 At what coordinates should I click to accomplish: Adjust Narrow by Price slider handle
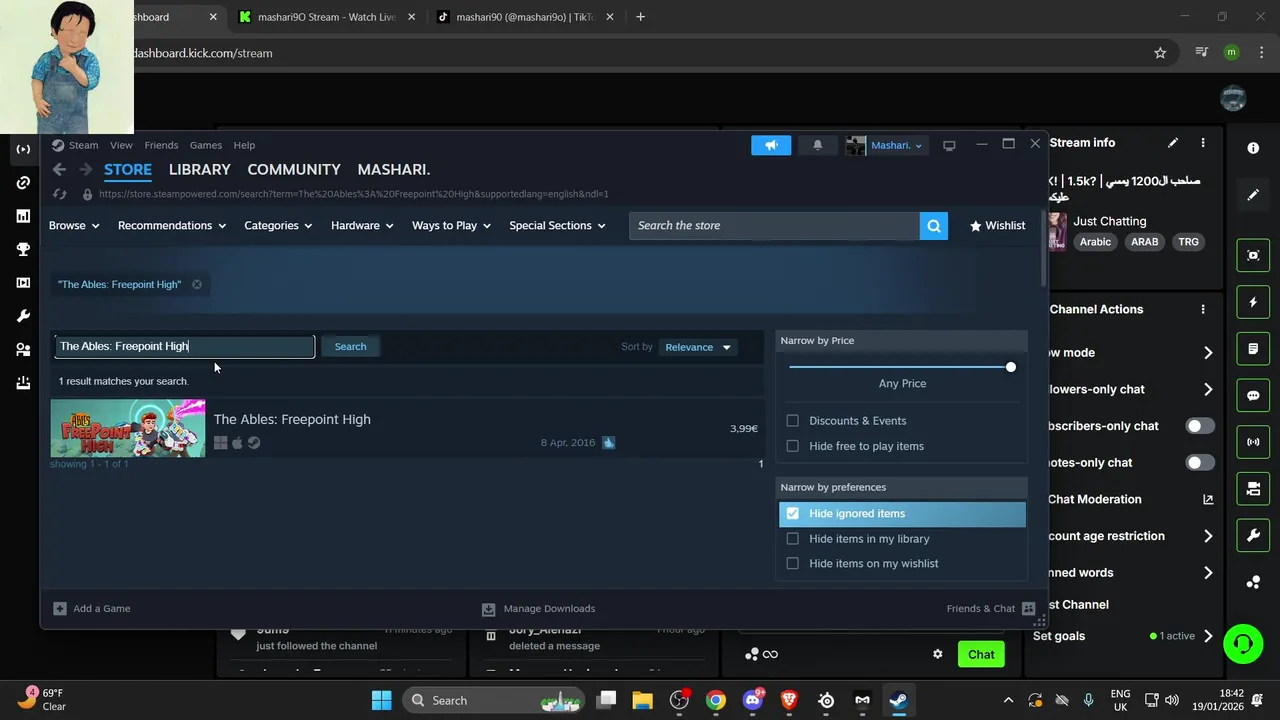1011,367
